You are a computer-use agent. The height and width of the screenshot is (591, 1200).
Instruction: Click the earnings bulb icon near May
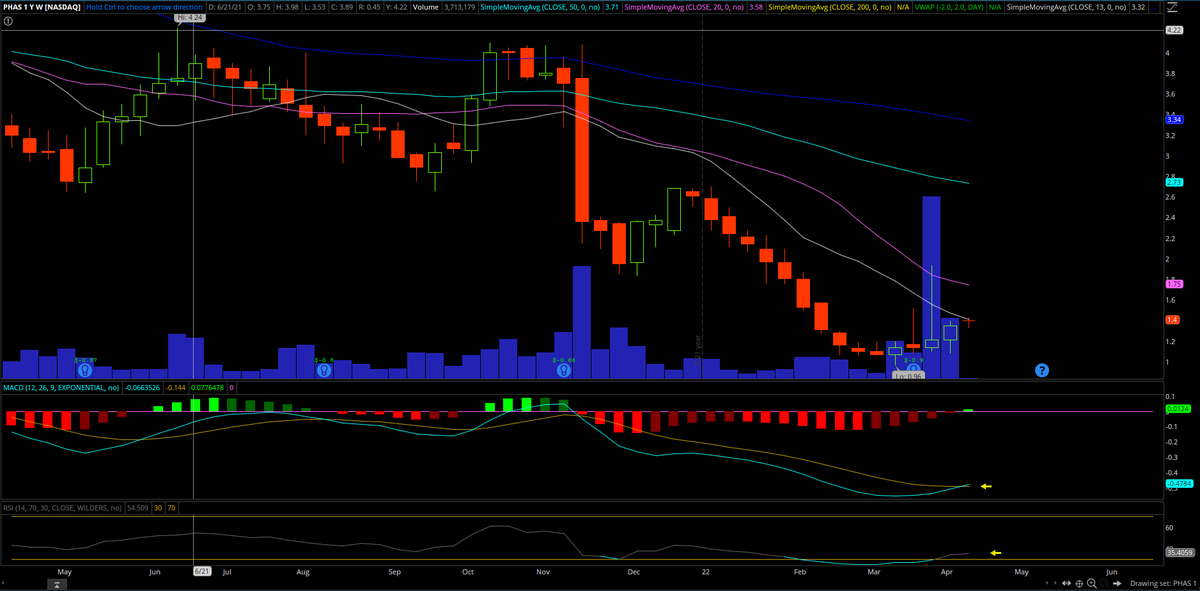[x=86, y=370]
